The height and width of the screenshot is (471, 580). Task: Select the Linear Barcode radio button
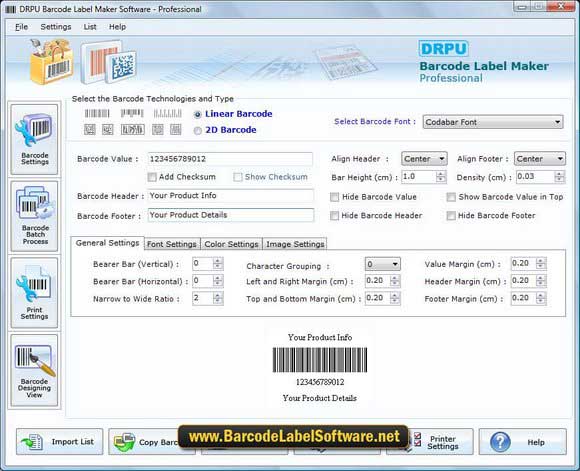[198, 115]
